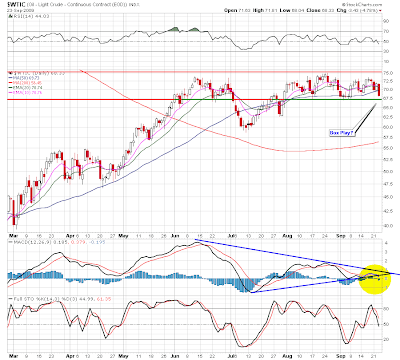This screenshot has width=400, height=360.
Task: Click the 45.0 price axis value
Action: tap(387, 197)
